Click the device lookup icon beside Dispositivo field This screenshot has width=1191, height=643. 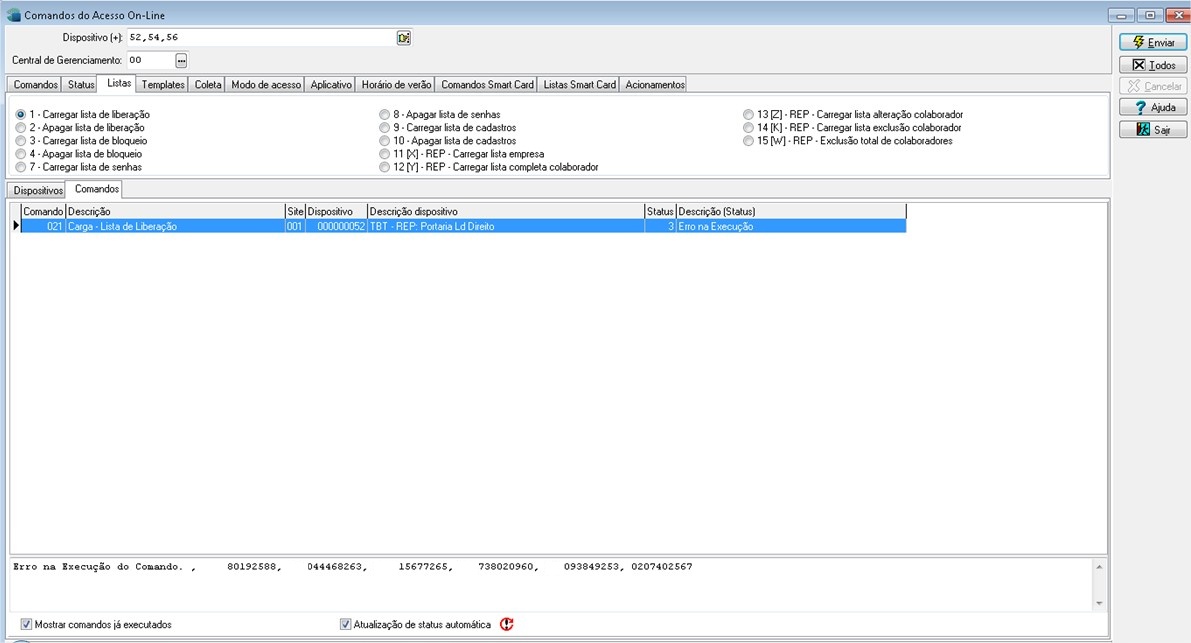tap(404, 38)
